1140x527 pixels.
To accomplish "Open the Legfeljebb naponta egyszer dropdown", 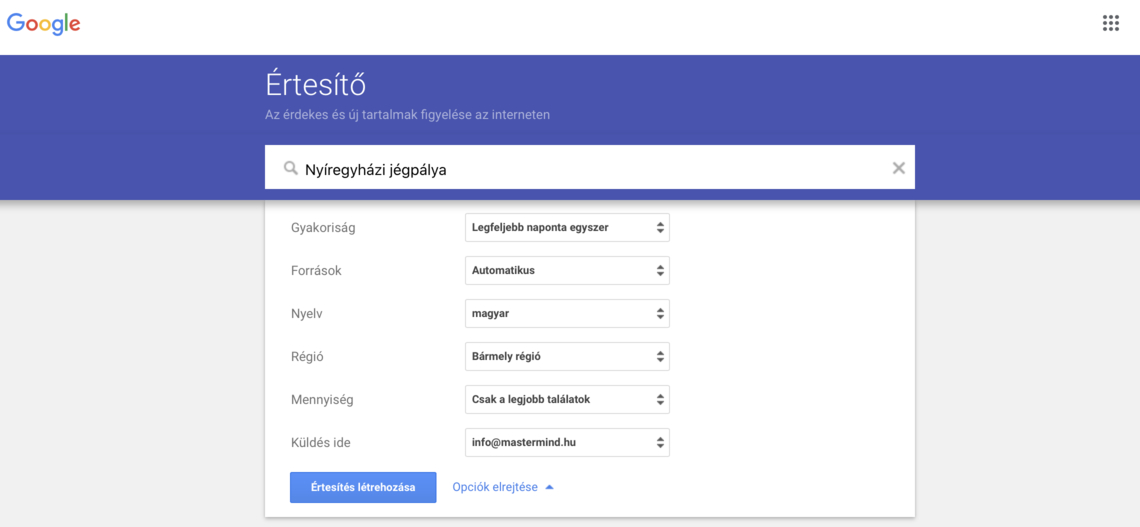I will coord(567,228).
